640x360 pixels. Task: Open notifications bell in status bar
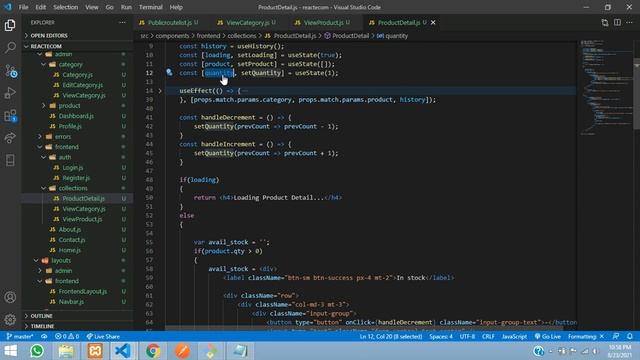pyautogui.click(x=630, y=336)
